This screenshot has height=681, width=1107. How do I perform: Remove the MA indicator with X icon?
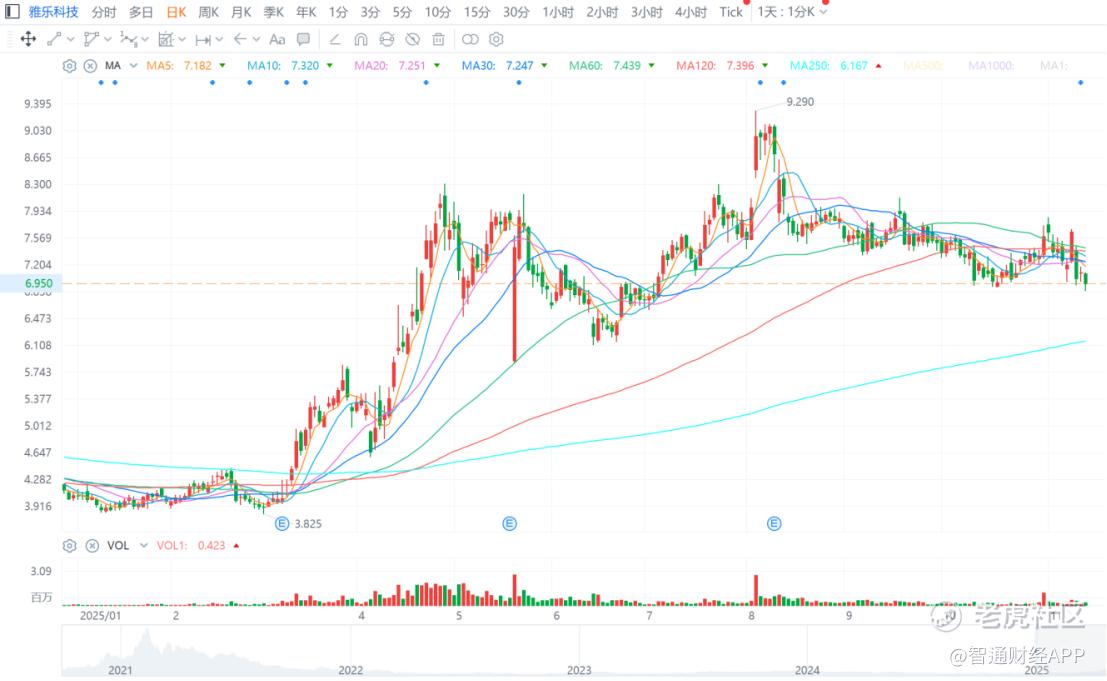[90, 66]
